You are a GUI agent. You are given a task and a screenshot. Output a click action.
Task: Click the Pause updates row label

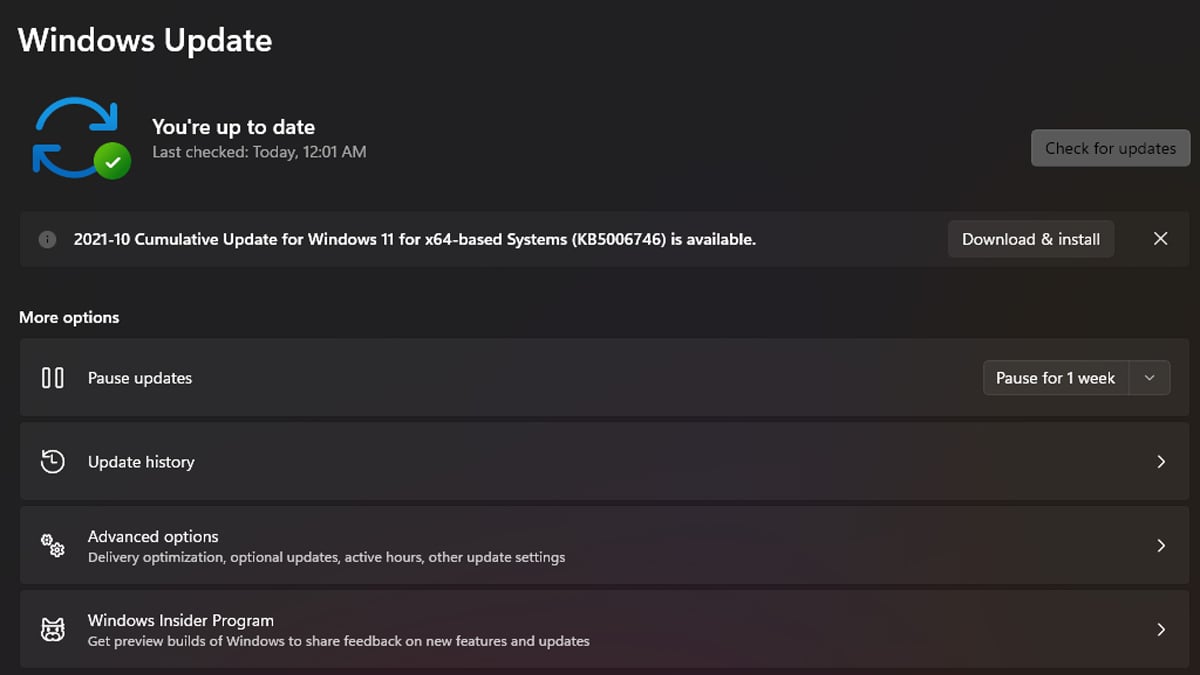click(x=140, y=378)
